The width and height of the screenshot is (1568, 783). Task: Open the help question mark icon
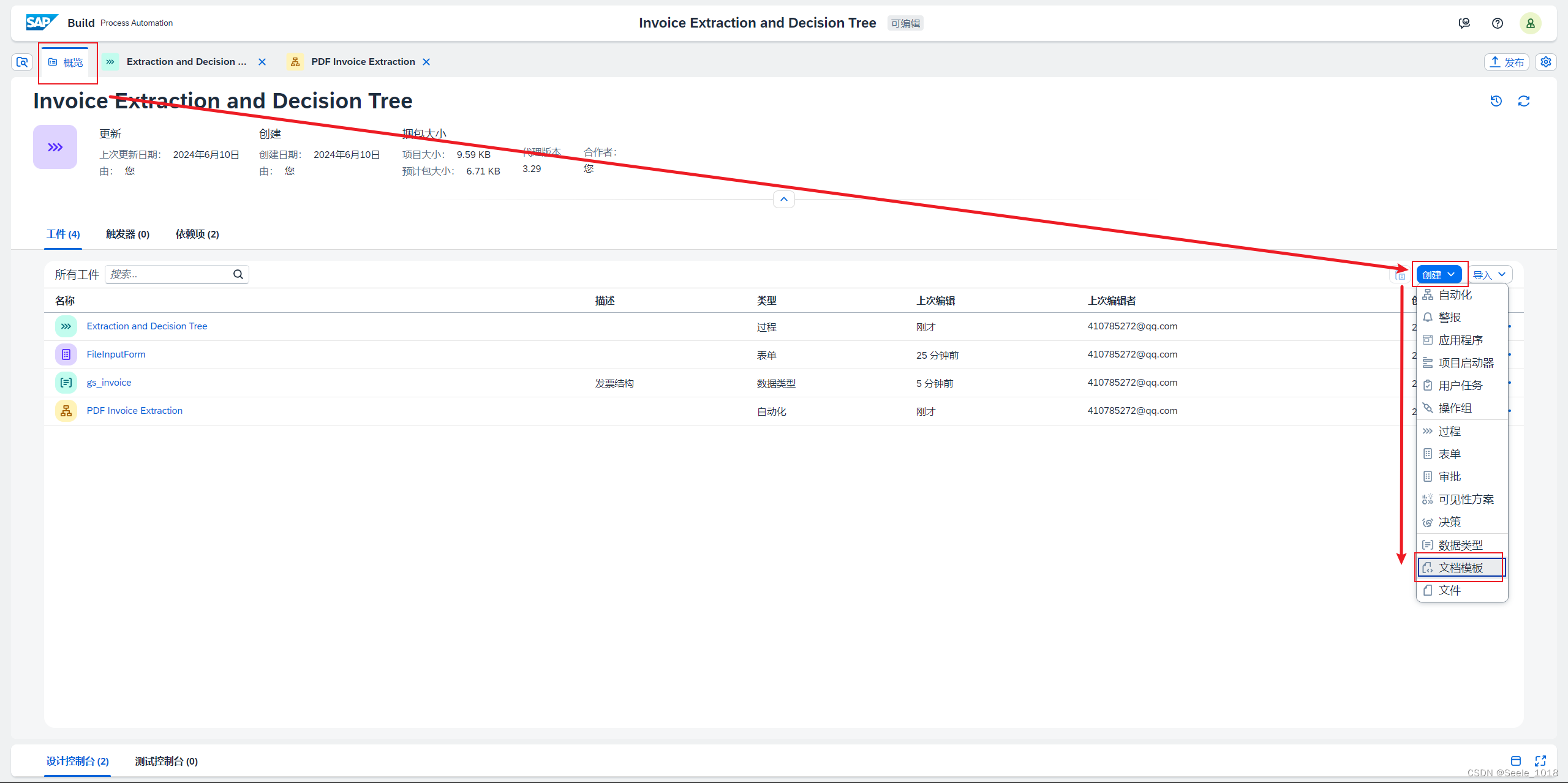[1498, 23]
